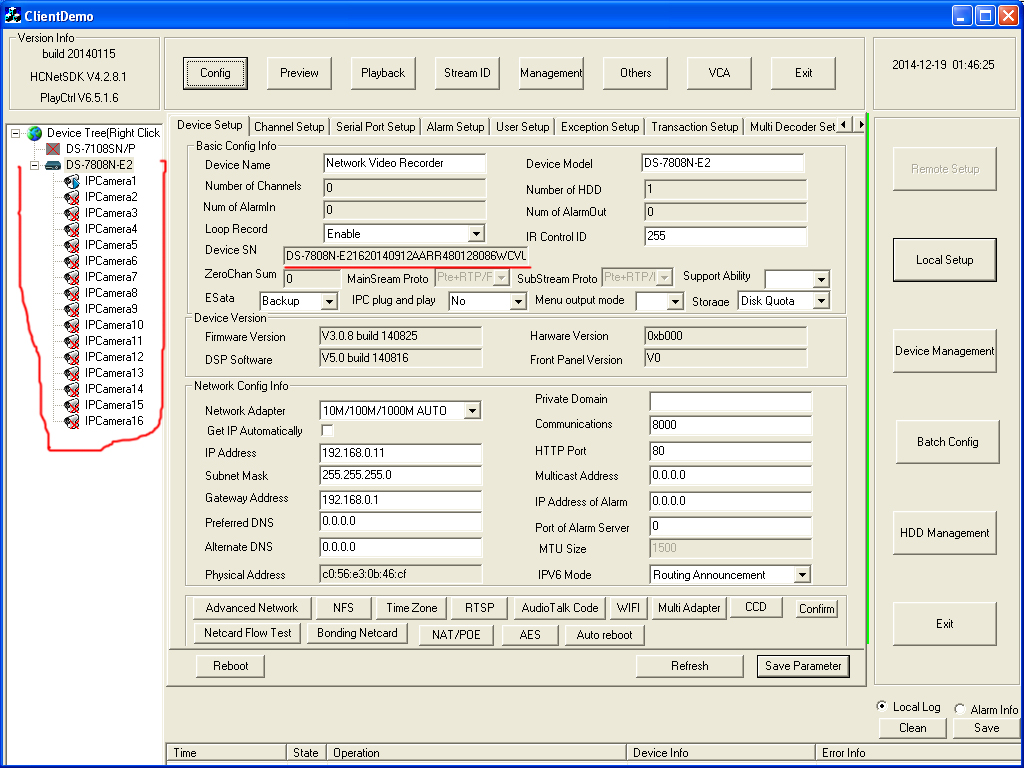Click the IPCamera4 camera icon

point(72,229)
